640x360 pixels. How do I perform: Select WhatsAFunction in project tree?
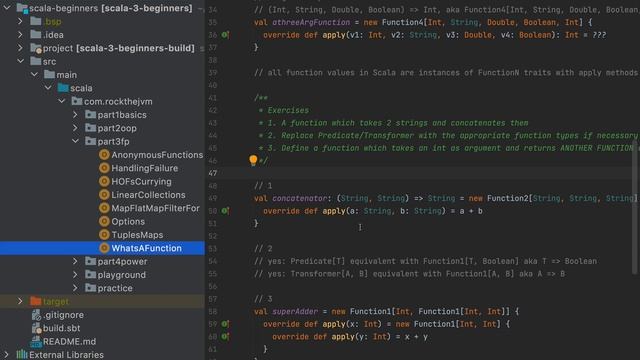(x=147, y=248)
